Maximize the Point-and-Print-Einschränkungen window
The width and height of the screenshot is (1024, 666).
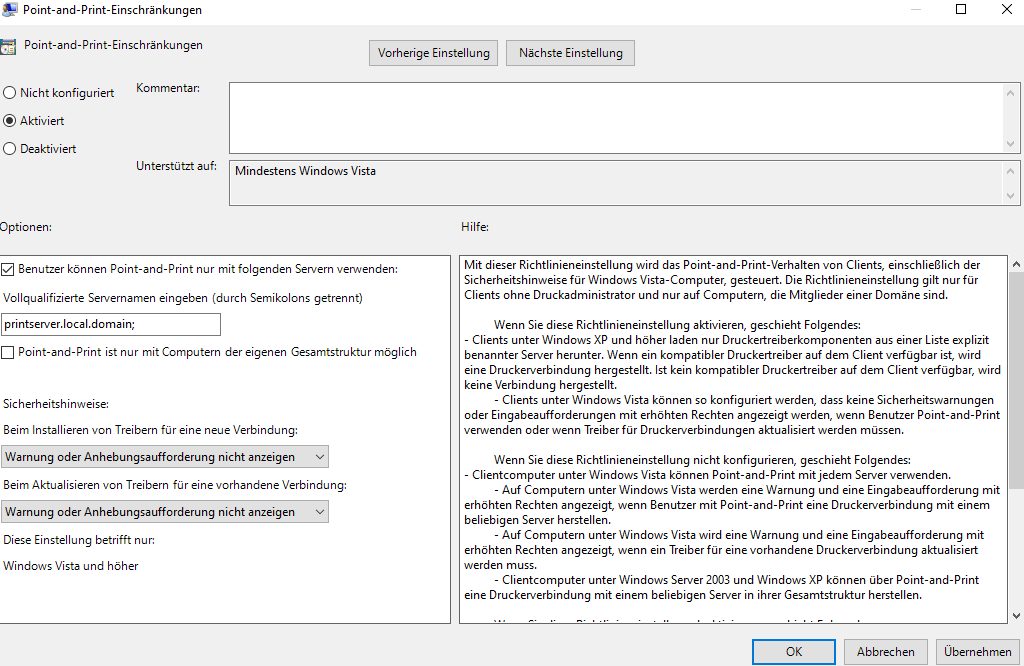tap(961, 9)
